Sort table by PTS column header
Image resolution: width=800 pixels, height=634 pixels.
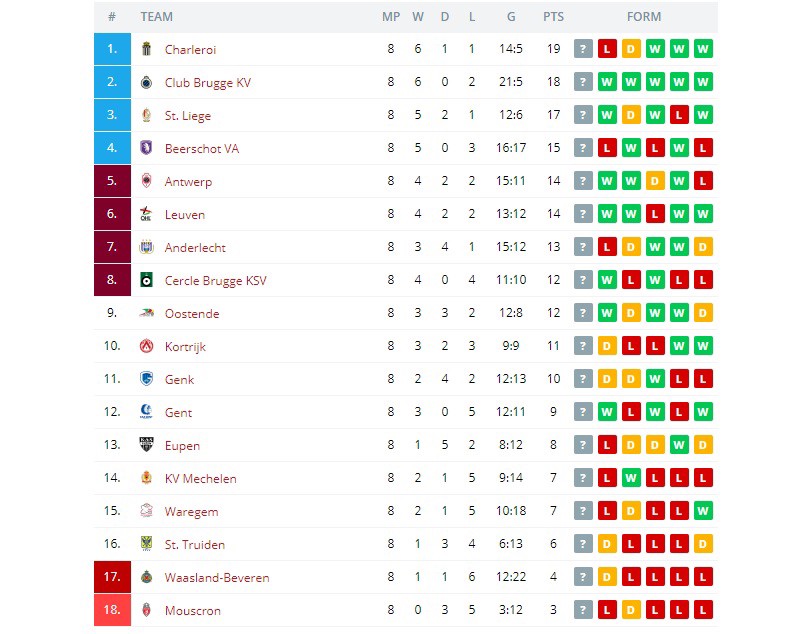click(x=554, y=17)
